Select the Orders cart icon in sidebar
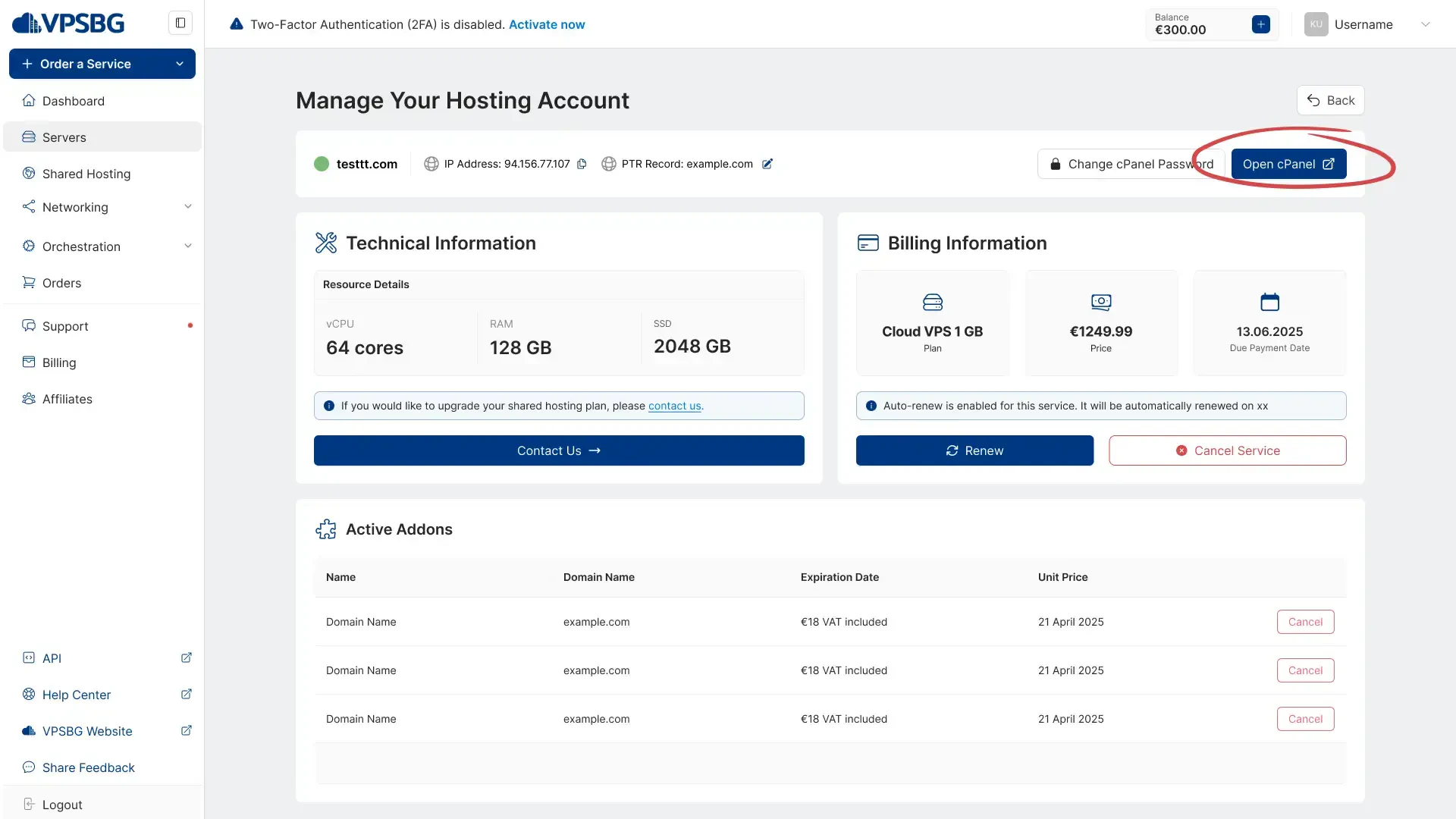The image size is (1456, 819). [28, 282]
